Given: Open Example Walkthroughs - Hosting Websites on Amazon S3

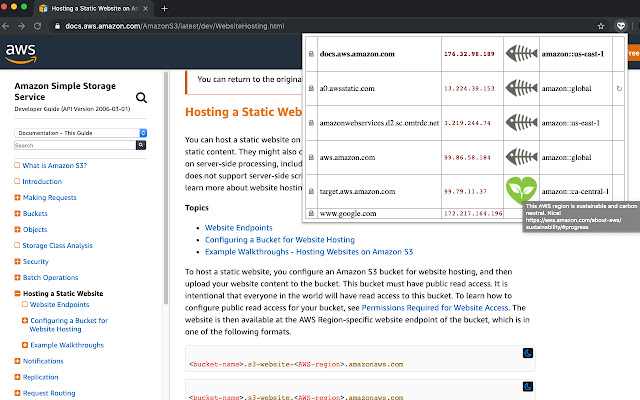Looking at the screenshot, I should coord(309,252).
